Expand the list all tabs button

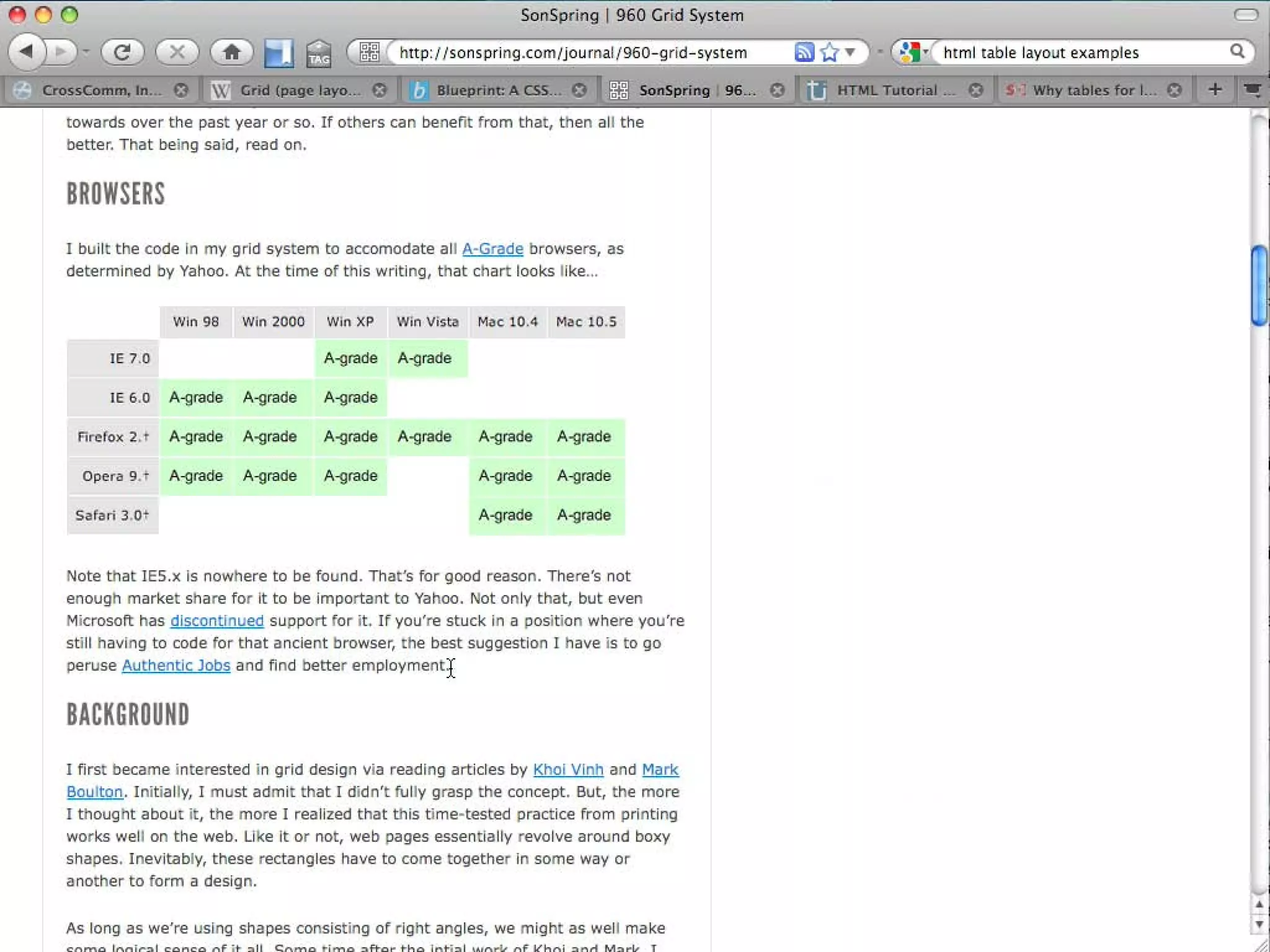pos(1253,90)
